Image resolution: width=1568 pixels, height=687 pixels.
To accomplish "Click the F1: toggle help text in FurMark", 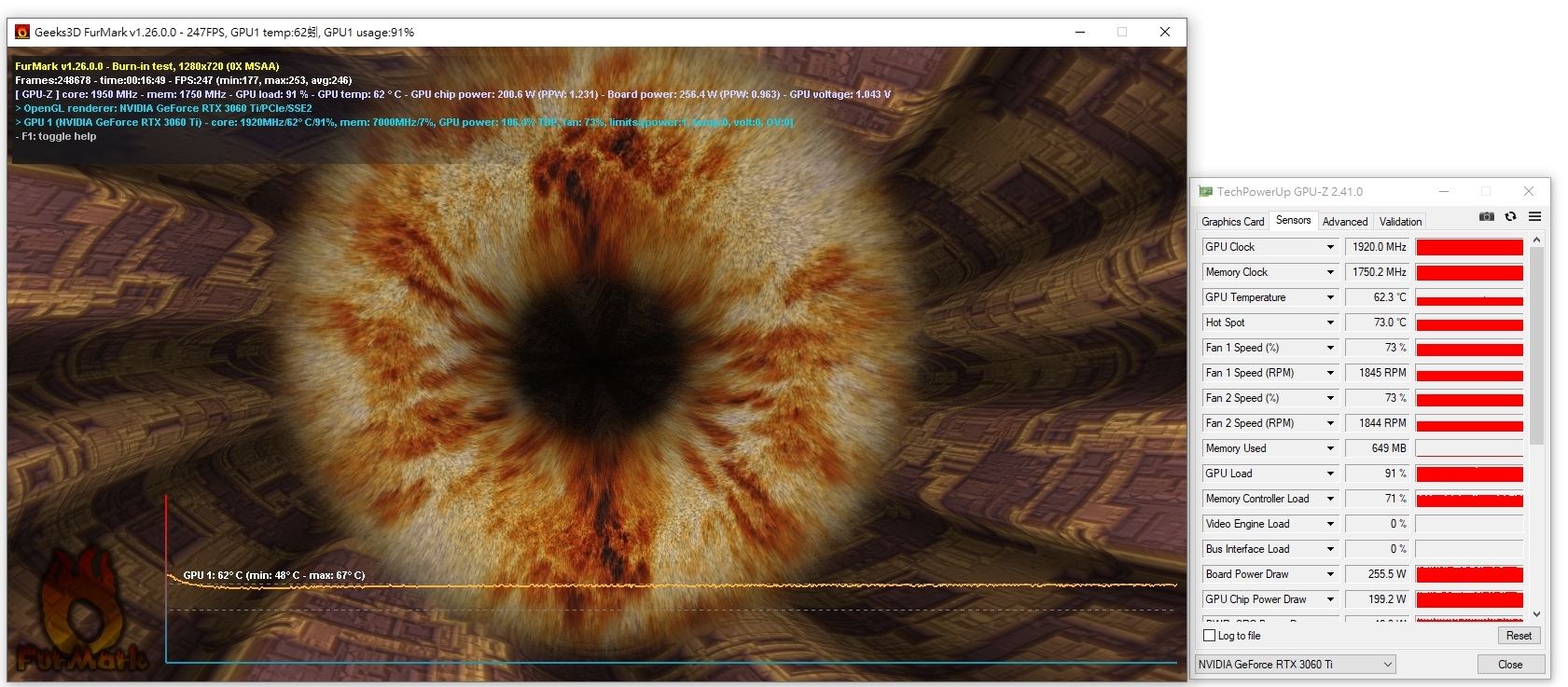I will [x=56, y=136].
